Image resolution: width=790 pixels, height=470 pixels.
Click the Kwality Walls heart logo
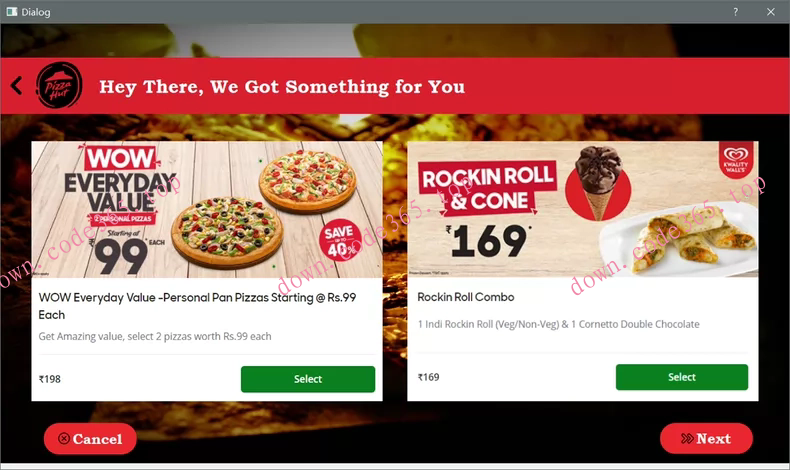click(x=736, y=160)
